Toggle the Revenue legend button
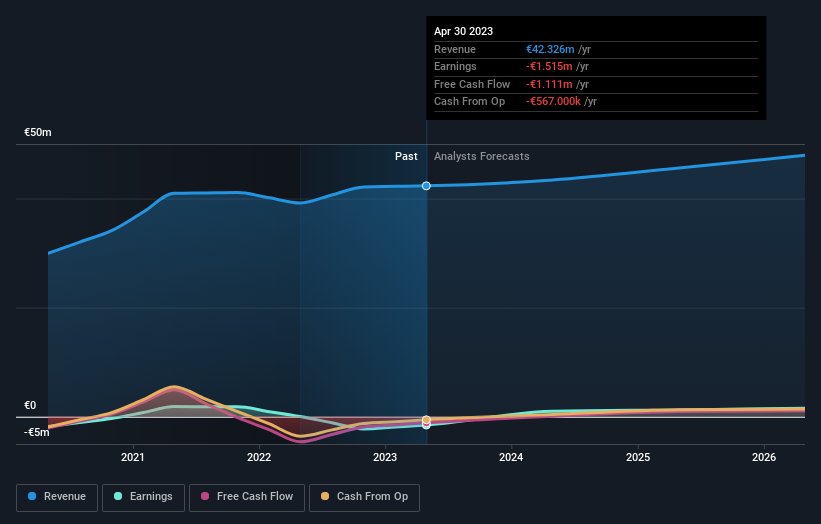This screenshot has width=821, height=524. pos(57,497)
